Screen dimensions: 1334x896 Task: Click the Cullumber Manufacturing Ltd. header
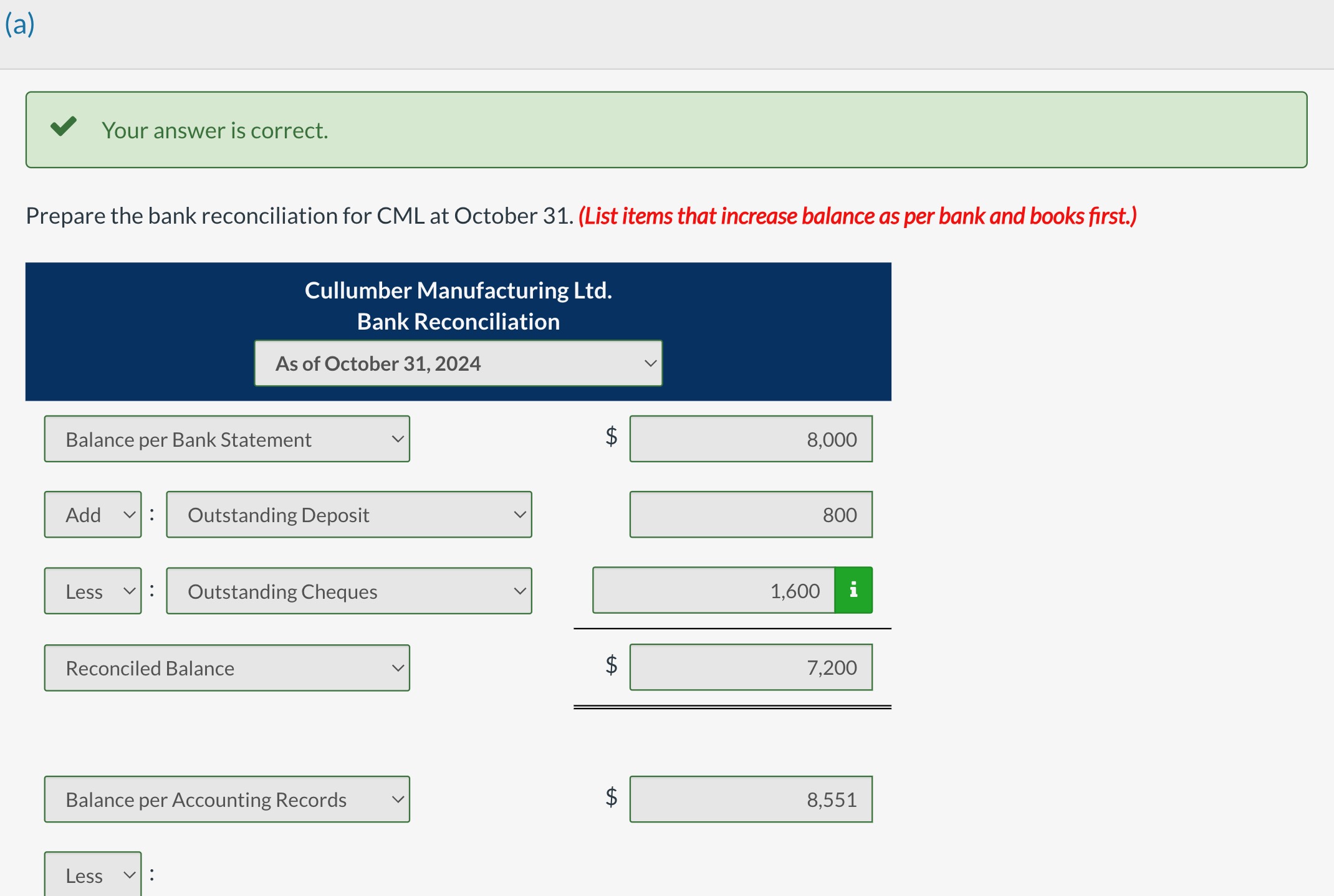(x=458, y=290)
